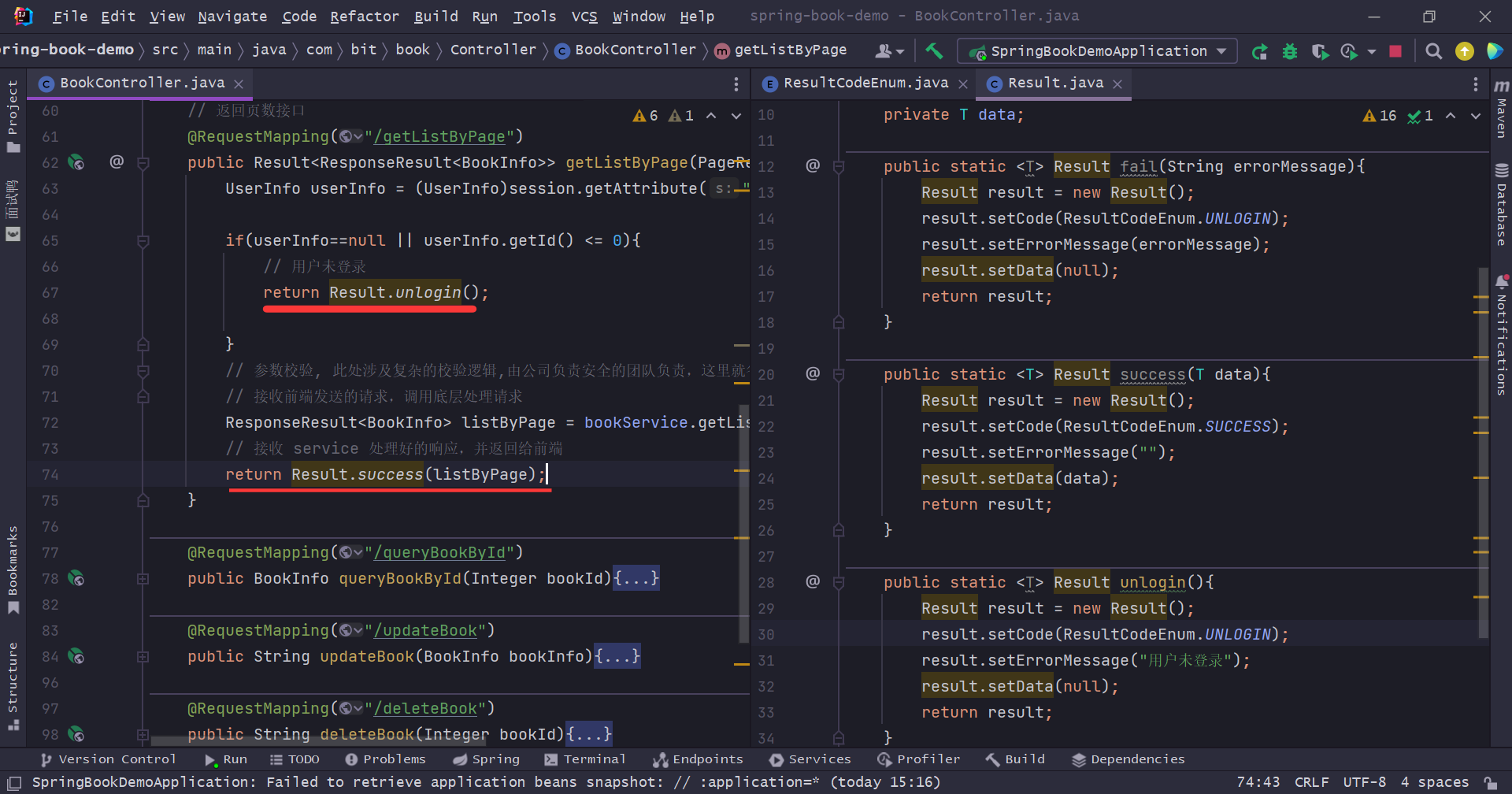Open left editor tab options three-dot menu
Image resolution: width=1512 pixels, height=794 pixels.
point(736,83)
